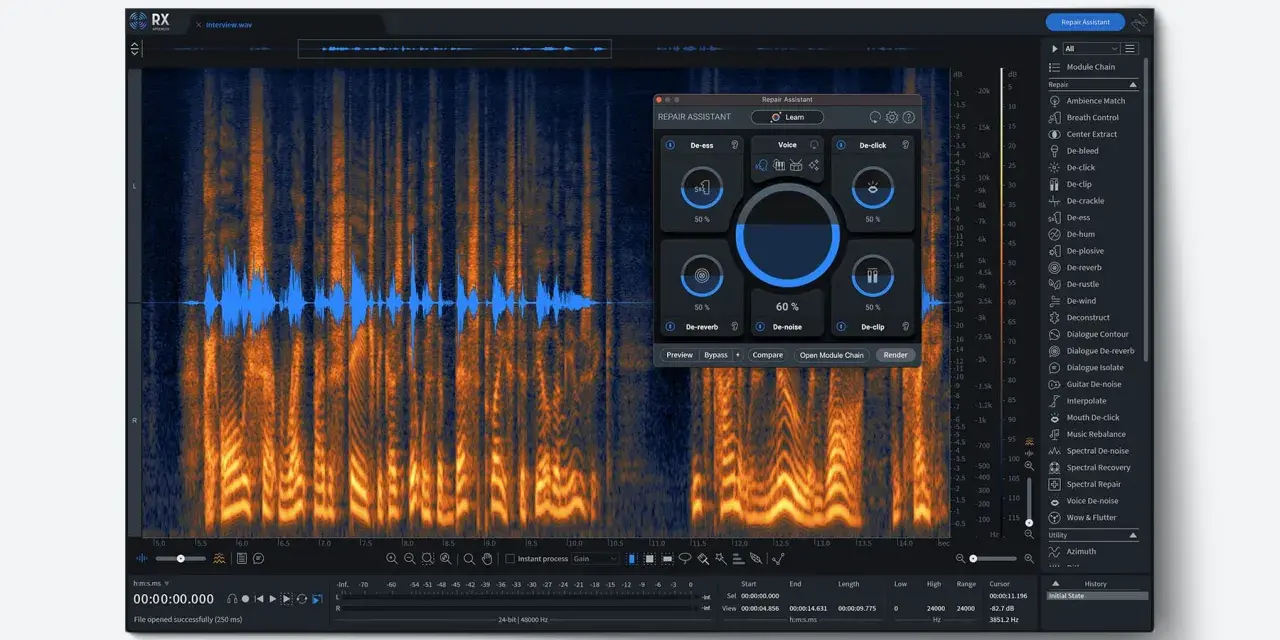The image size is (1280, 640).
Task: Click the Render button
Action: pyautogui.click(x=895, y=355)
